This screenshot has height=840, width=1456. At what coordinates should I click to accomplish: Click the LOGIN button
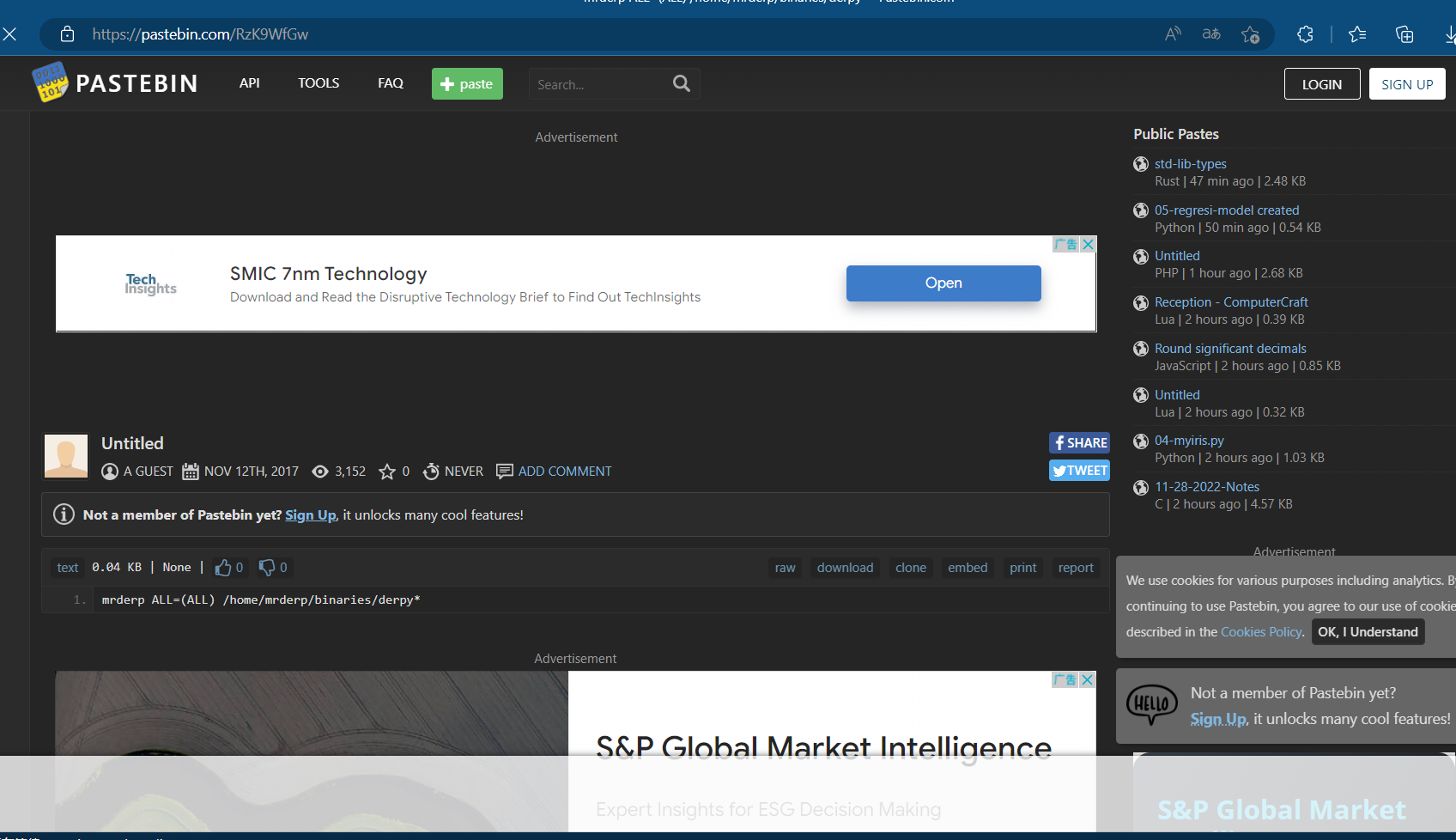(x=1322, y=84)
